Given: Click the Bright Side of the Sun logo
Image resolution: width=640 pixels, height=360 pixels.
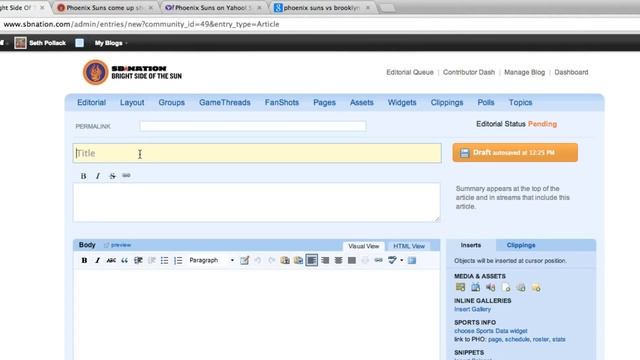Looking at the screenshot, I should click(132, 72).
